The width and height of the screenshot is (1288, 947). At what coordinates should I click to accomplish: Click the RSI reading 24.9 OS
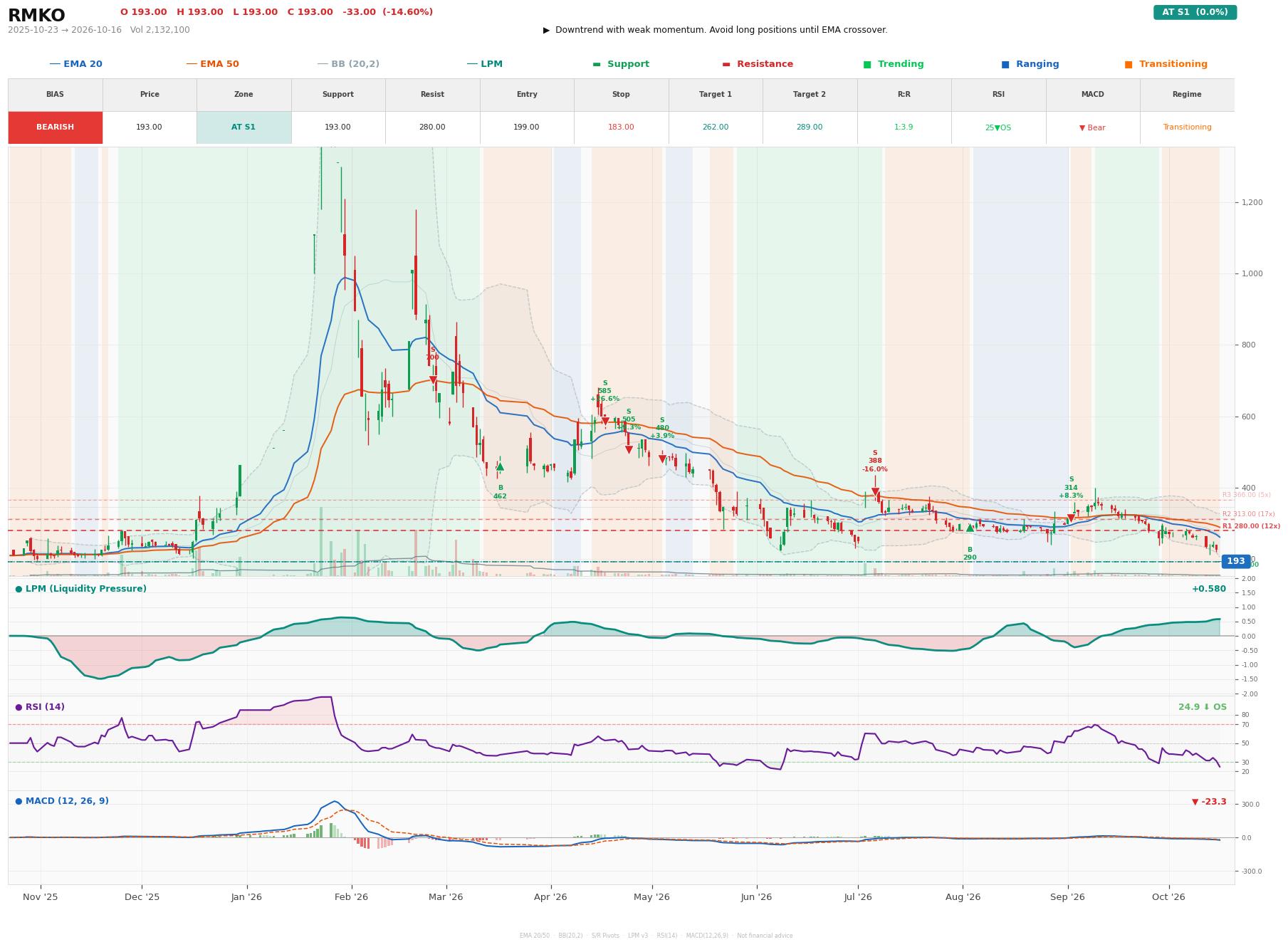(1203, 707)
